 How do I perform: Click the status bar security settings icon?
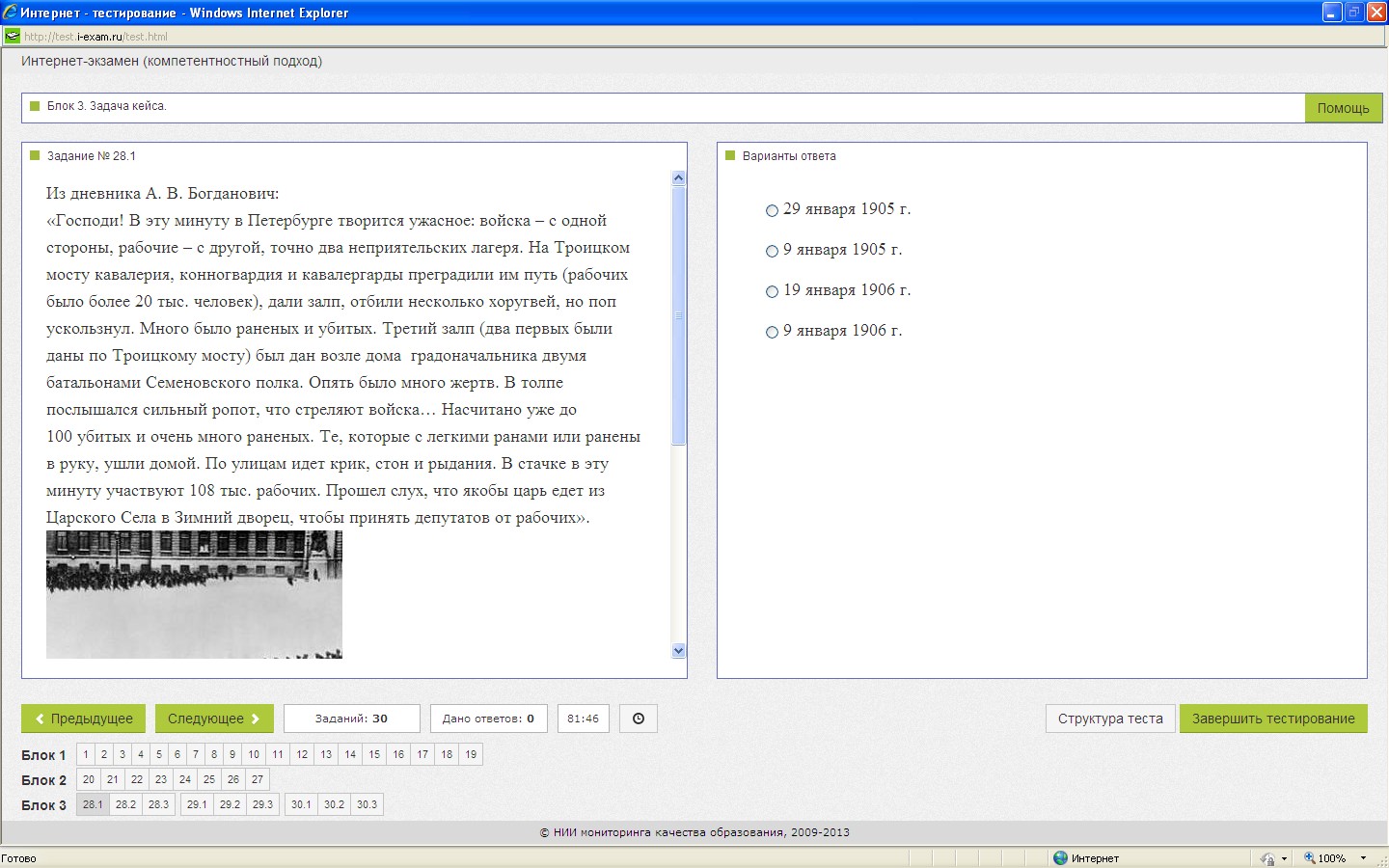point(1267,858)
